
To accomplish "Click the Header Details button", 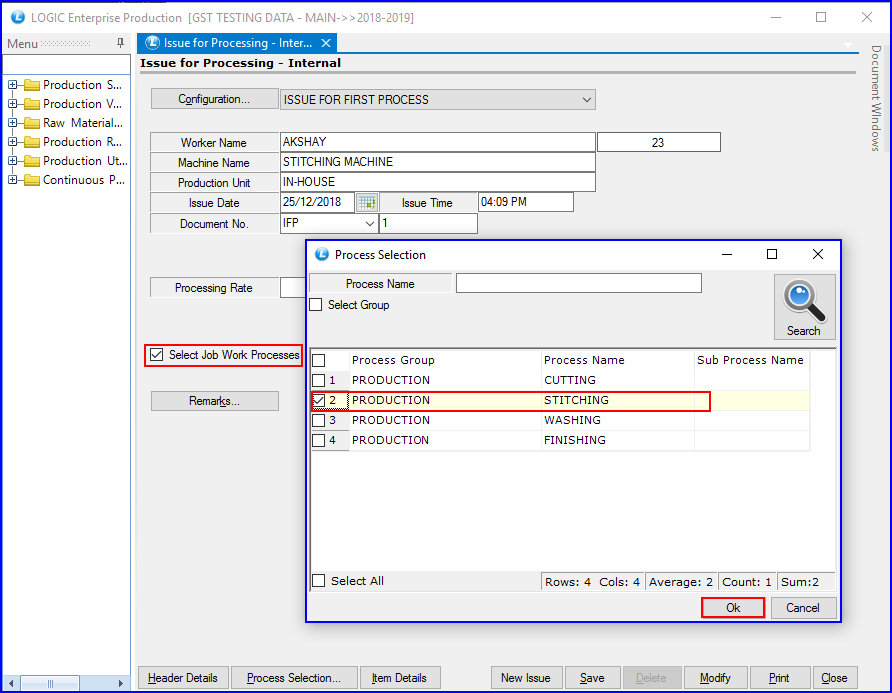I will [183, 678].
